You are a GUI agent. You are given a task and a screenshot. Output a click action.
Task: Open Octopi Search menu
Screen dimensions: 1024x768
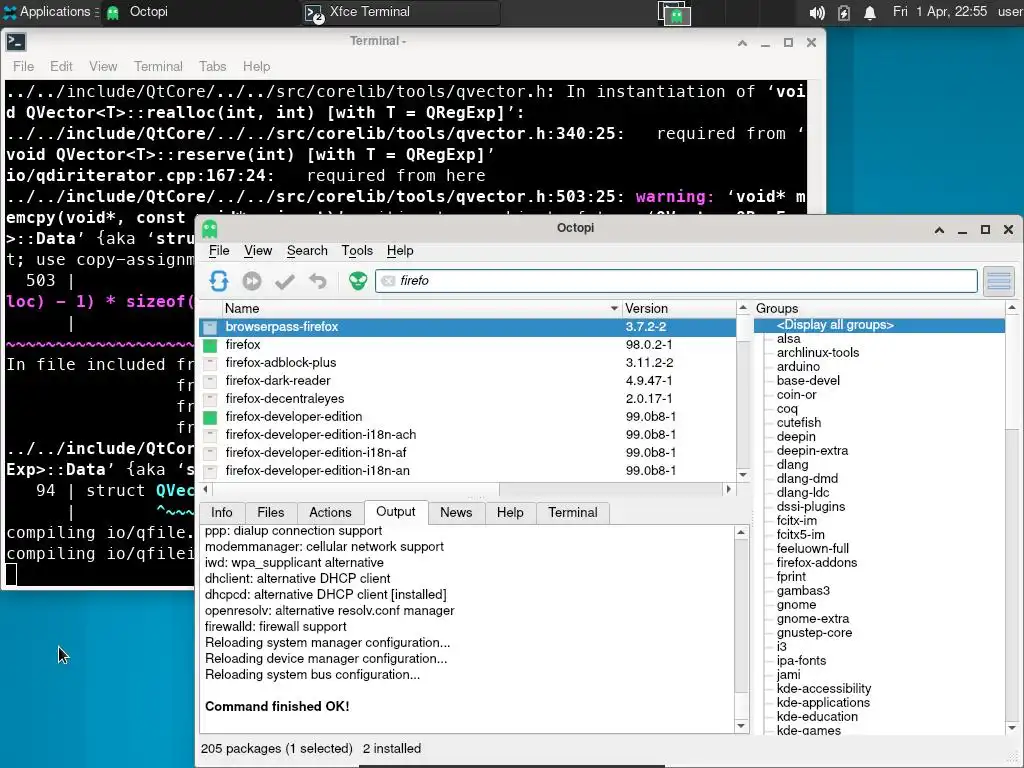point(307,251)
